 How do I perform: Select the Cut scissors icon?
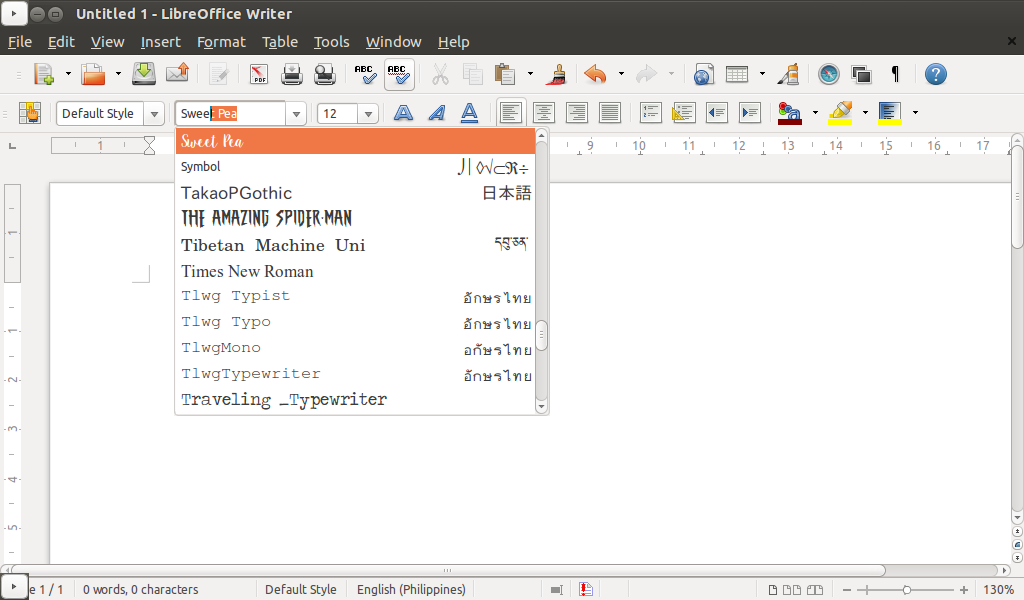[440, 74]
